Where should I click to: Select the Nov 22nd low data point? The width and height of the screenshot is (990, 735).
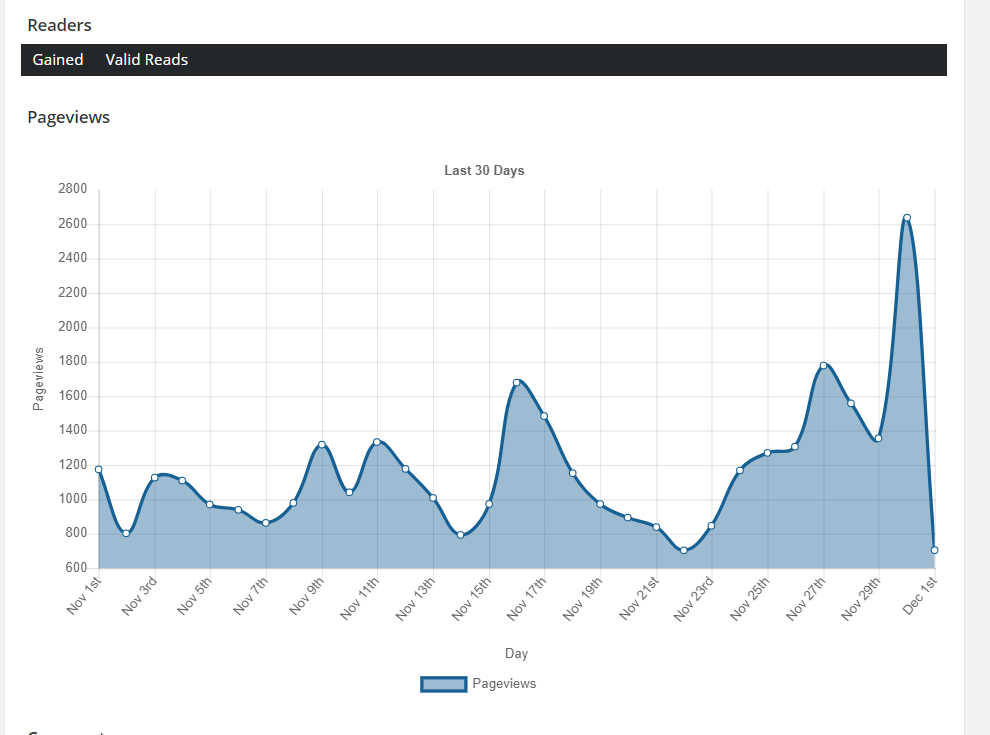[684, 551]
